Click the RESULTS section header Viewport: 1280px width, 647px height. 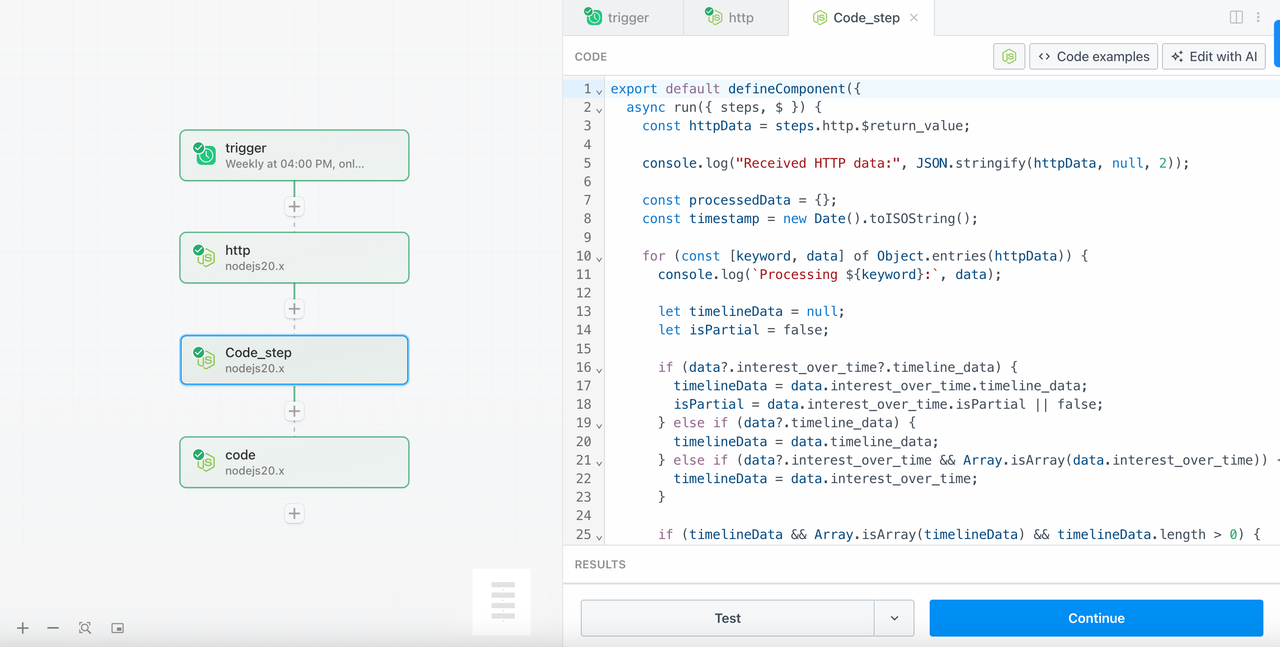click(x=600, y=564)
